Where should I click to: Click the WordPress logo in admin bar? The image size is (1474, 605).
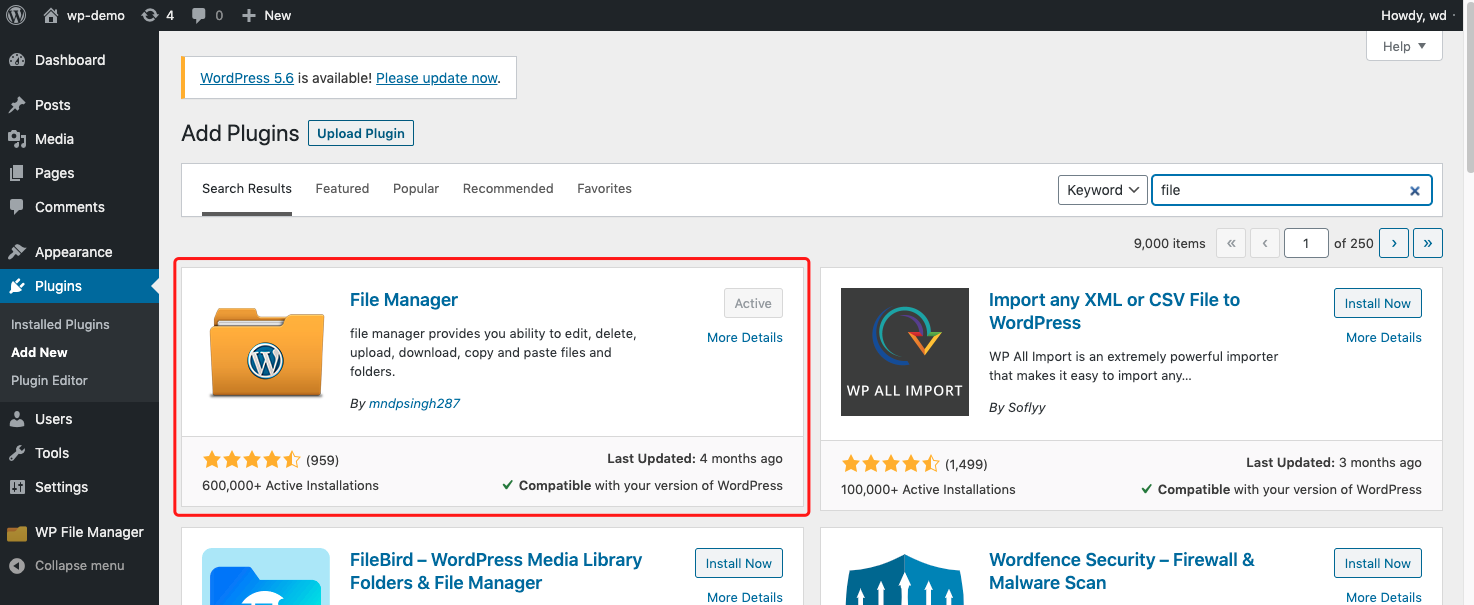click(x=16, y=15)
